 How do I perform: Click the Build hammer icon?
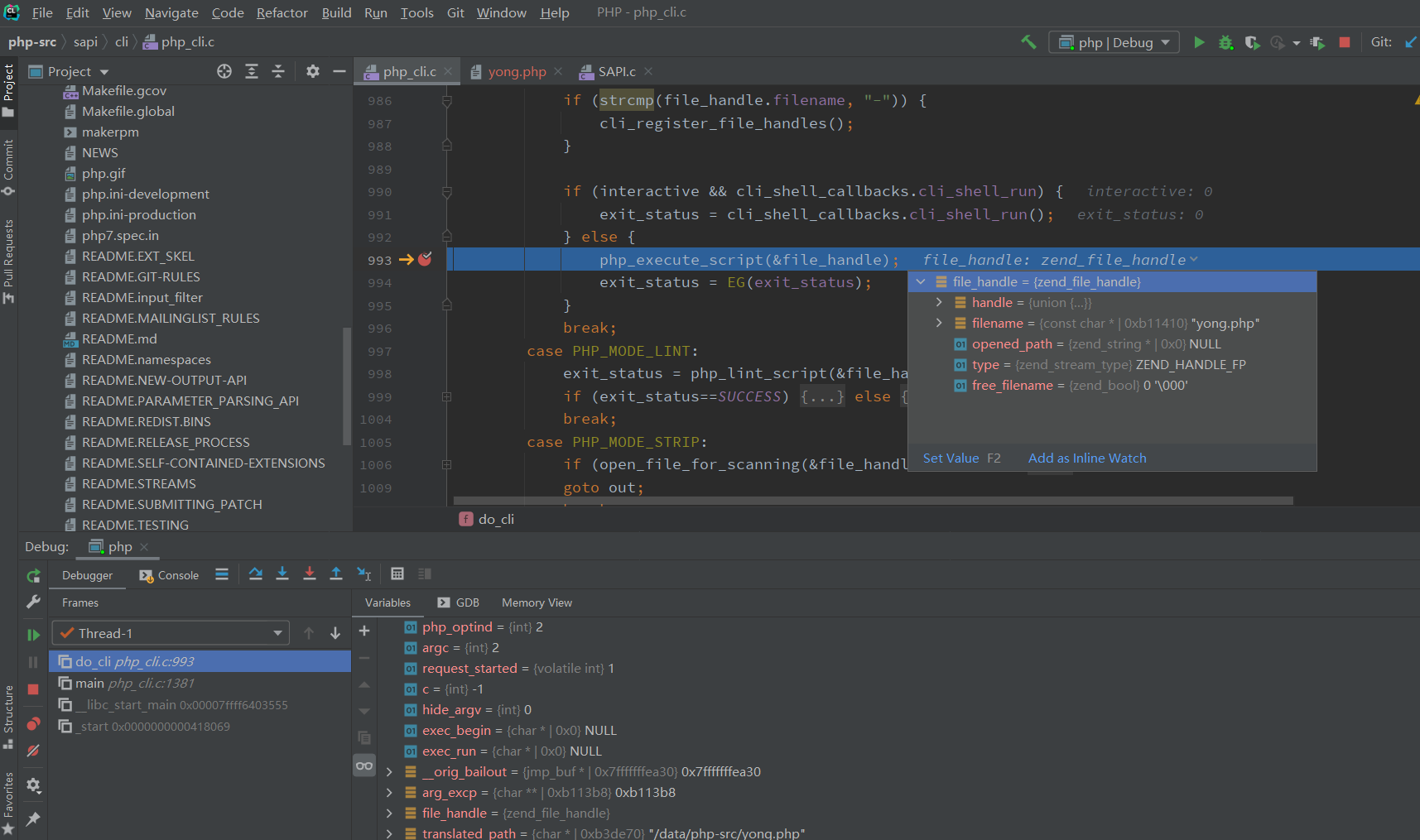tap(1028, 42)
